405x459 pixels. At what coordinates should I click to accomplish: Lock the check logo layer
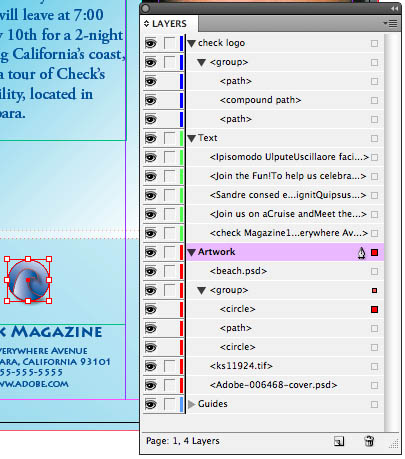click(169, 43)
